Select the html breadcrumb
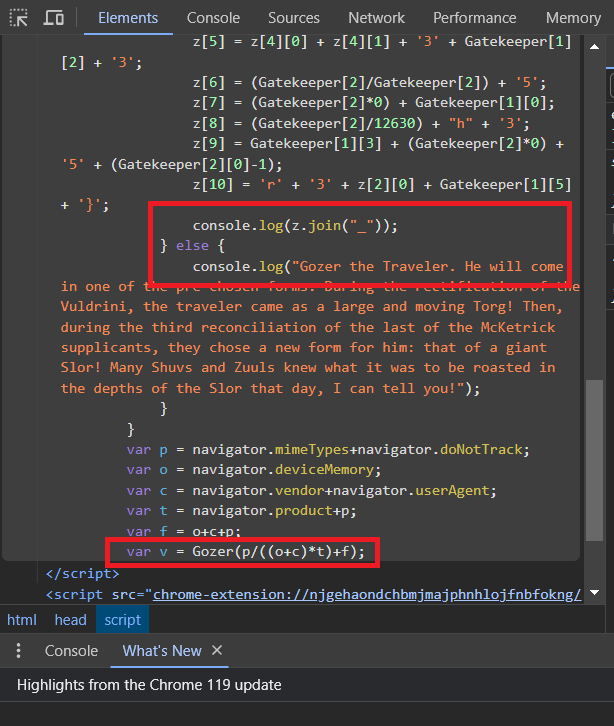Viewport: 614px width, 726px height. click(22, 620)
